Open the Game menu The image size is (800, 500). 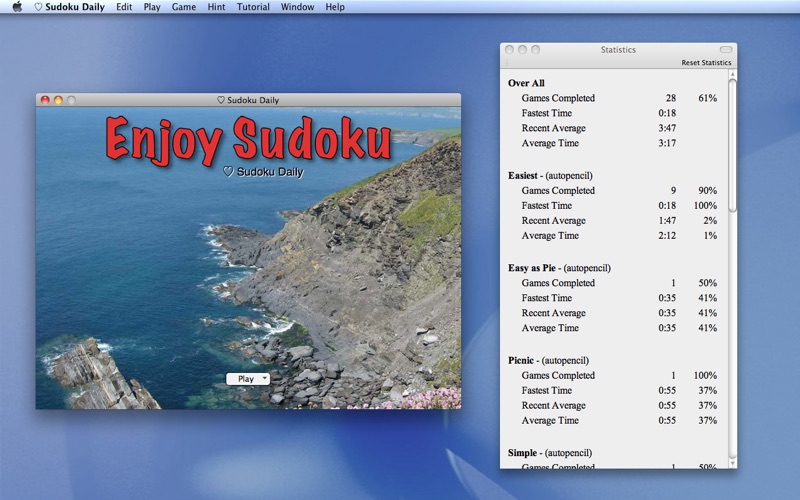point(184,7)
